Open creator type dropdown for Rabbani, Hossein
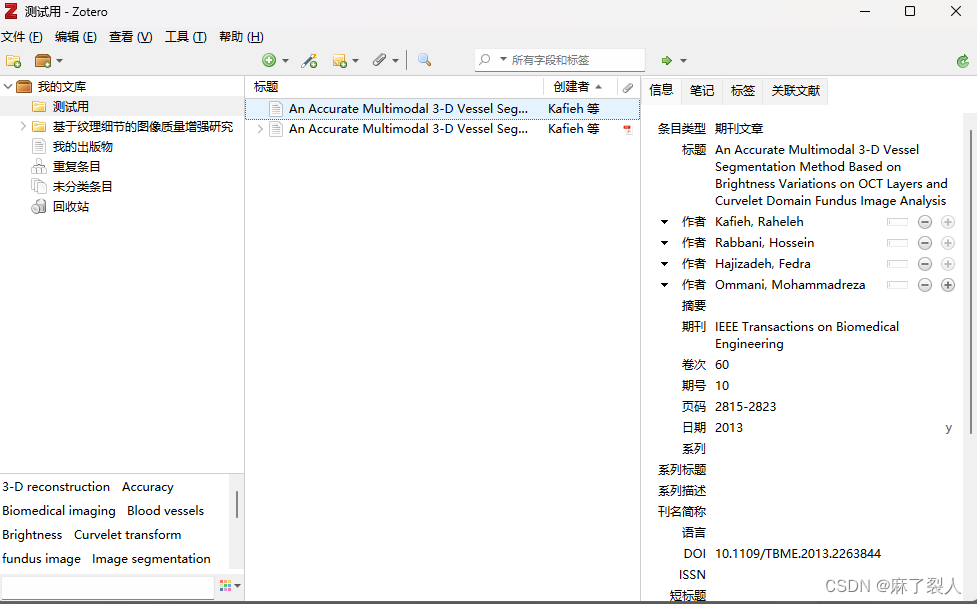The image size is (977, 604). click(x=664, y=243)
